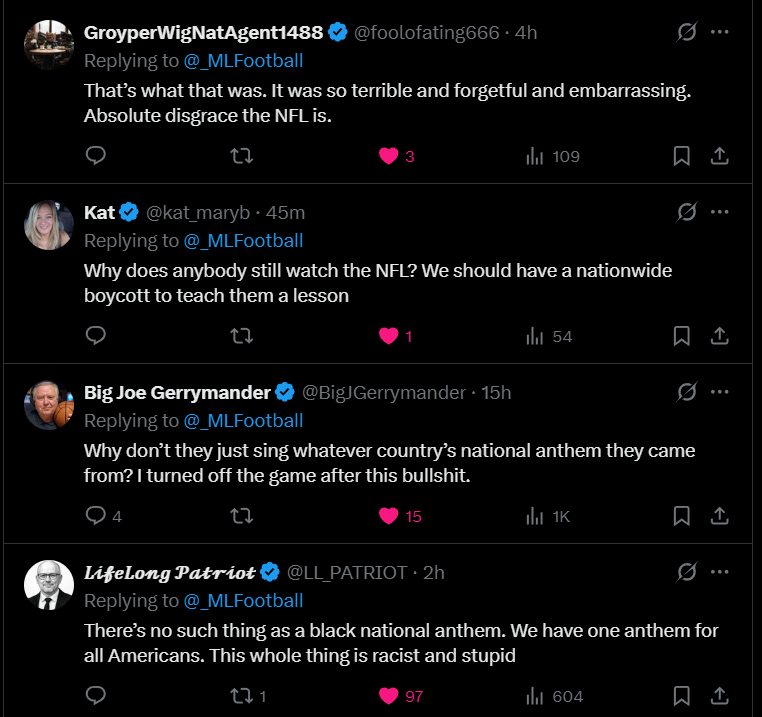Expand more options on LifeLong Patriot's tweet
Image resolution: width=762 pixels, height=717 pixels.
719,572
